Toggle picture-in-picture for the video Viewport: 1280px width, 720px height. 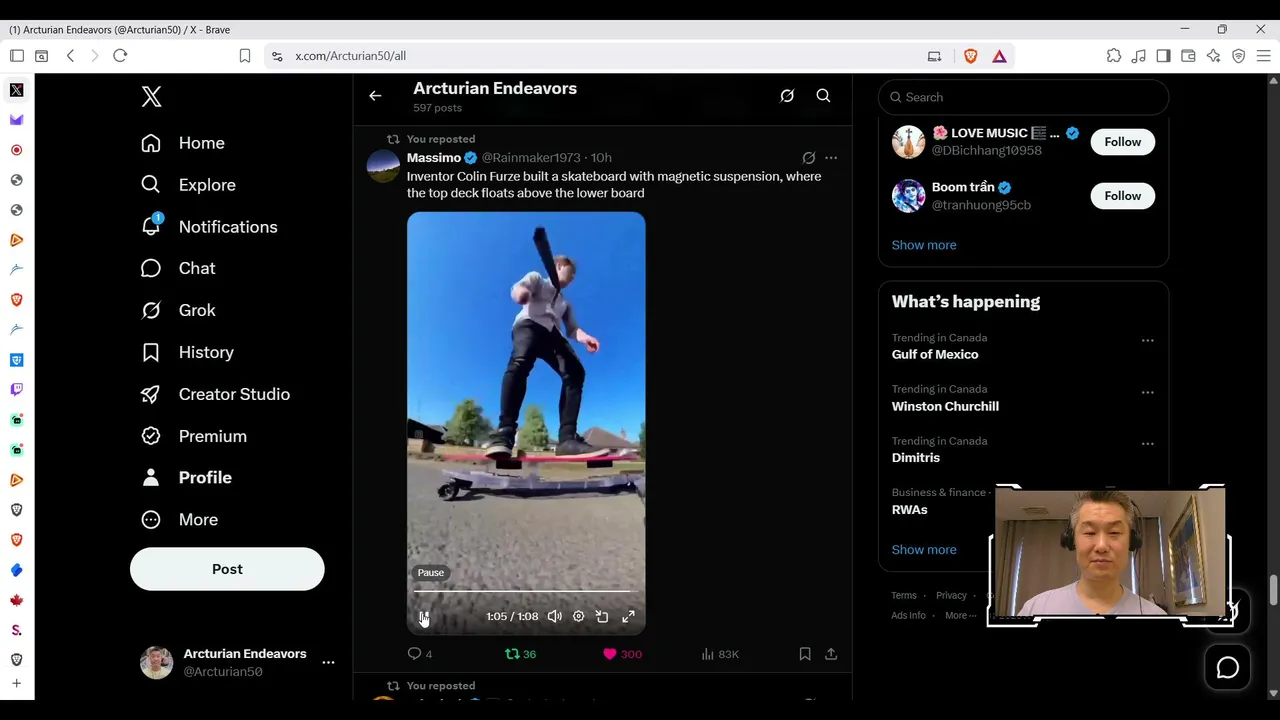pyautogui.click(x=602, y=617)
